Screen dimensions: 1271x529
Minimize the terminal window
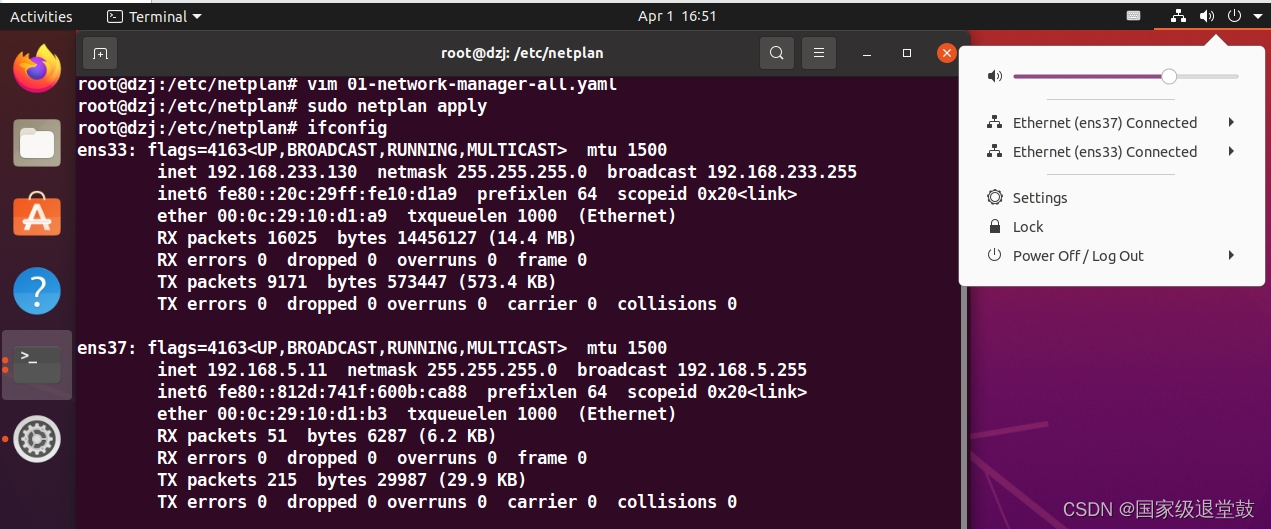(867, 53)
